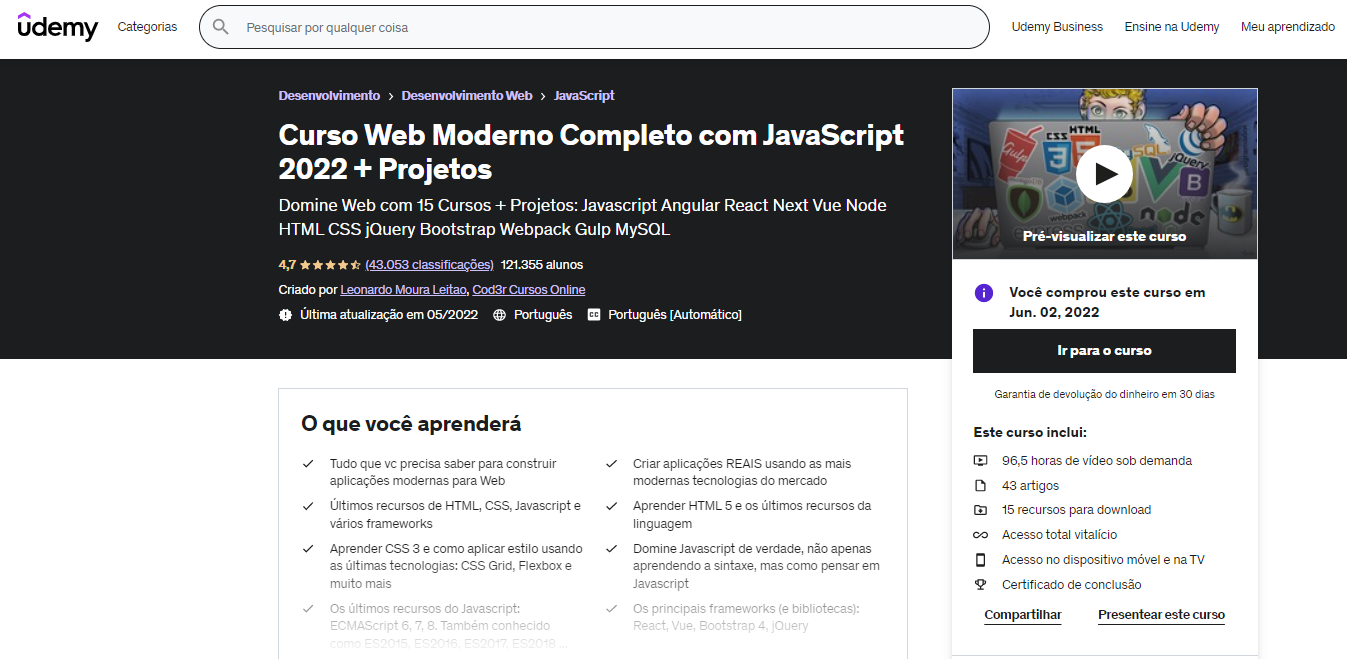Open Cod3r Cursos Online profile
Screen dimensions: 1347x659
point(529,290)
